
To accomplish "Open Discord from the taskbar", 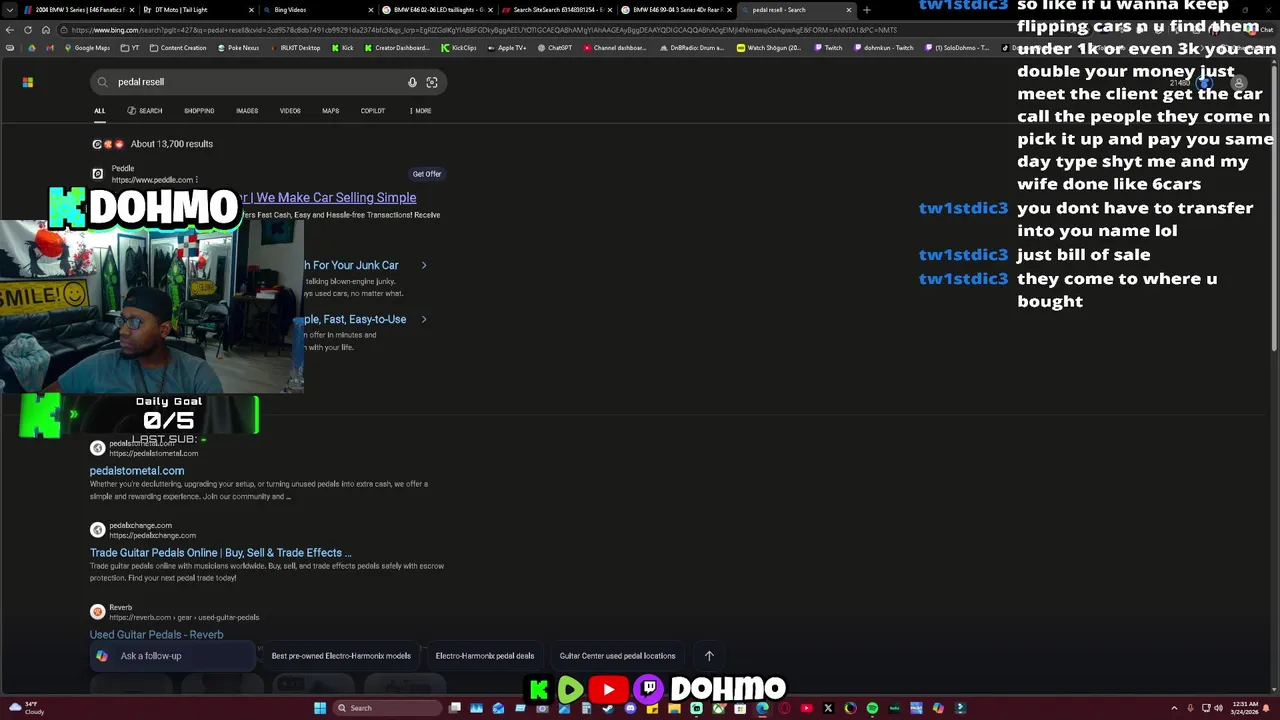I will 630,708.
